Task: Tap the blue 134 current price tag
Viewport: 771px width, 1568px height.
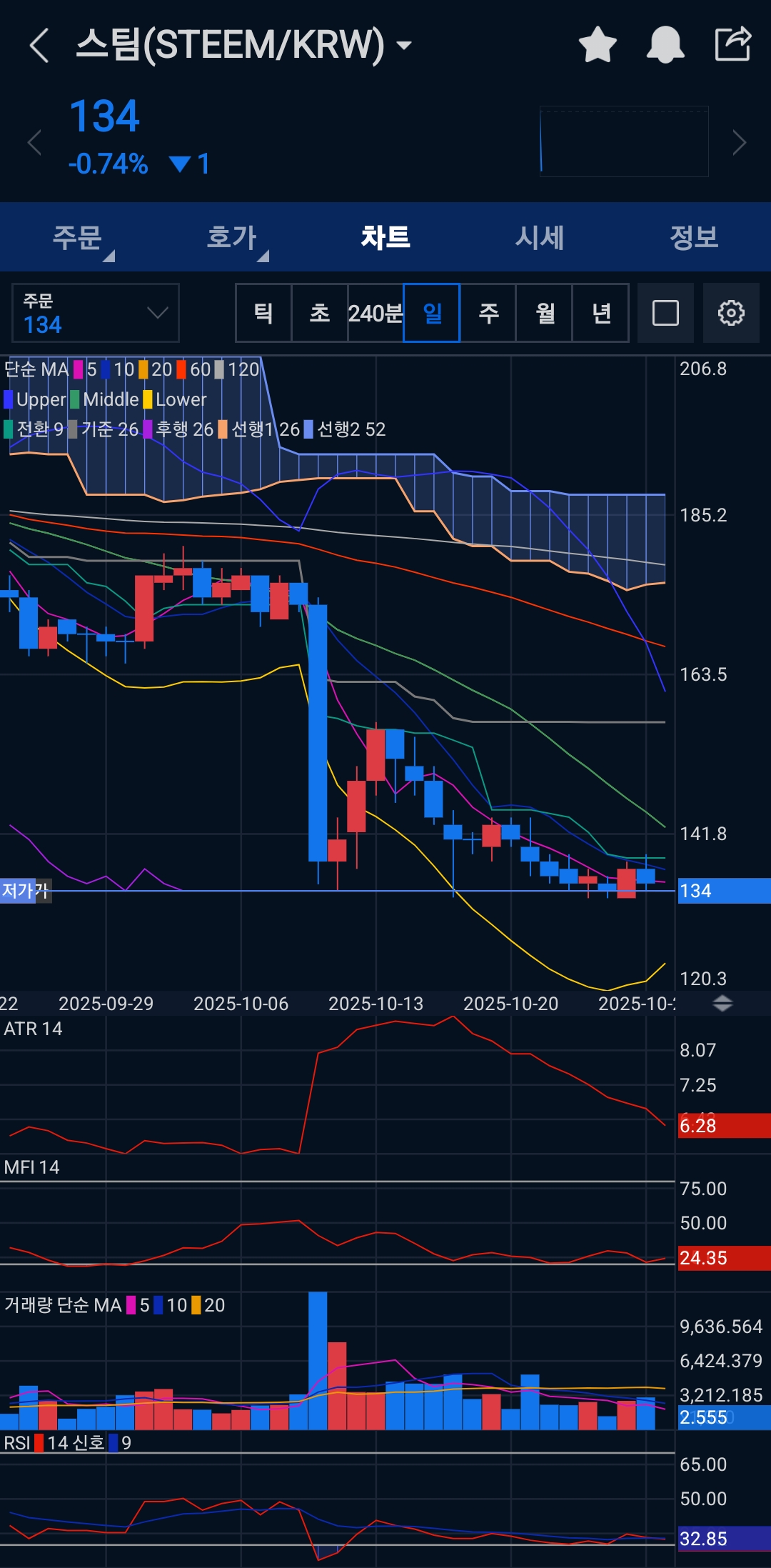Action: pyautogui.click(x=723, y=891)
